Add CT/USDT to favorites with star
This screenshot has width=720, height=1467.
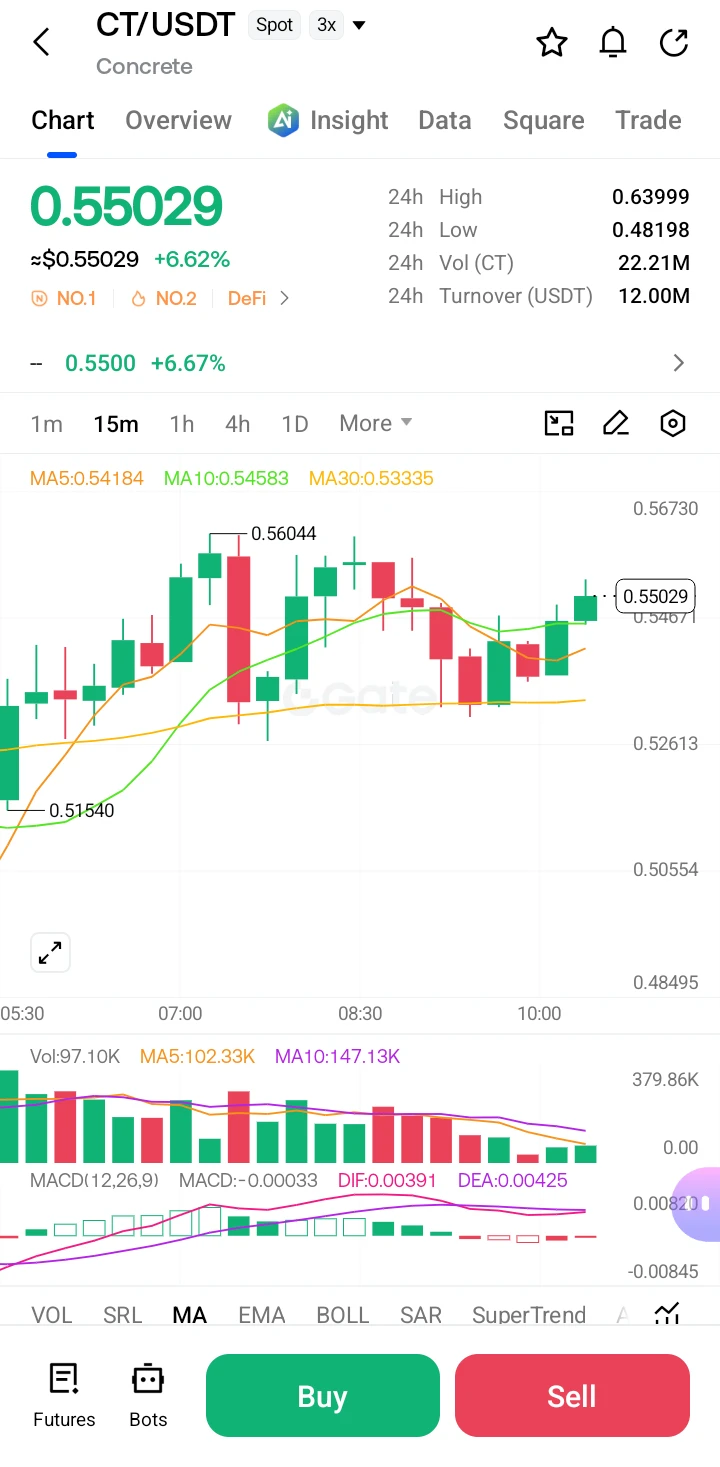[x=552, y=42]
